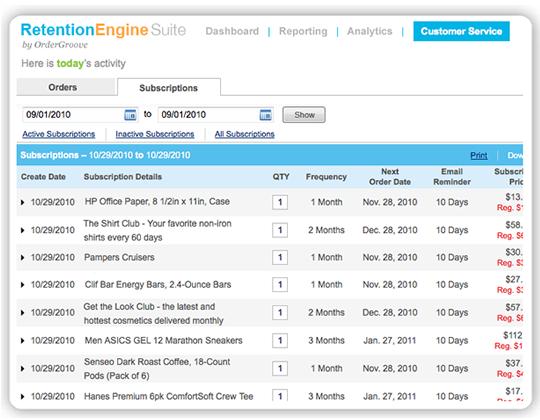Image resolution: width=540 pixels, height=420 pixels.
Task: Click the Next Order Date column header
Action: pyautogui.click(x=390, y=177)
